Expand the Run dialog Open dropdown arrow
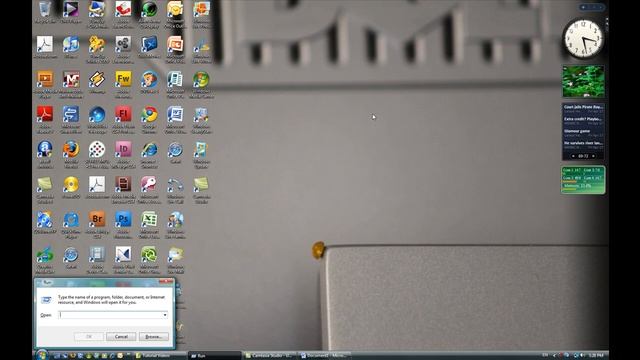This screenshot has height=360, width=640. (x=165, y=315)
